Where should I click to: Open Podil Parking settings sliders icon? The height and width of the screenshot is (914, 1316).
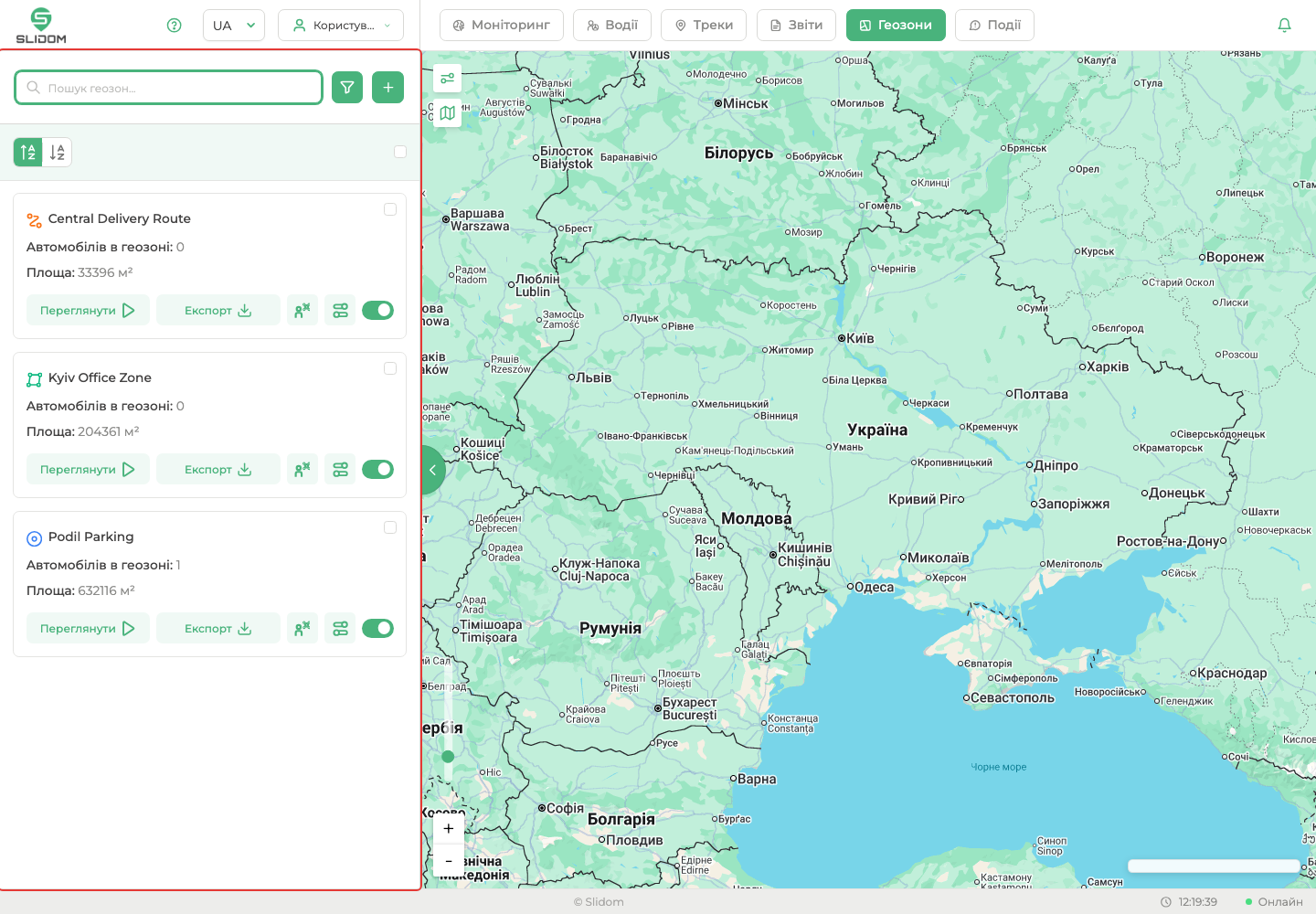tap(340, 629)
